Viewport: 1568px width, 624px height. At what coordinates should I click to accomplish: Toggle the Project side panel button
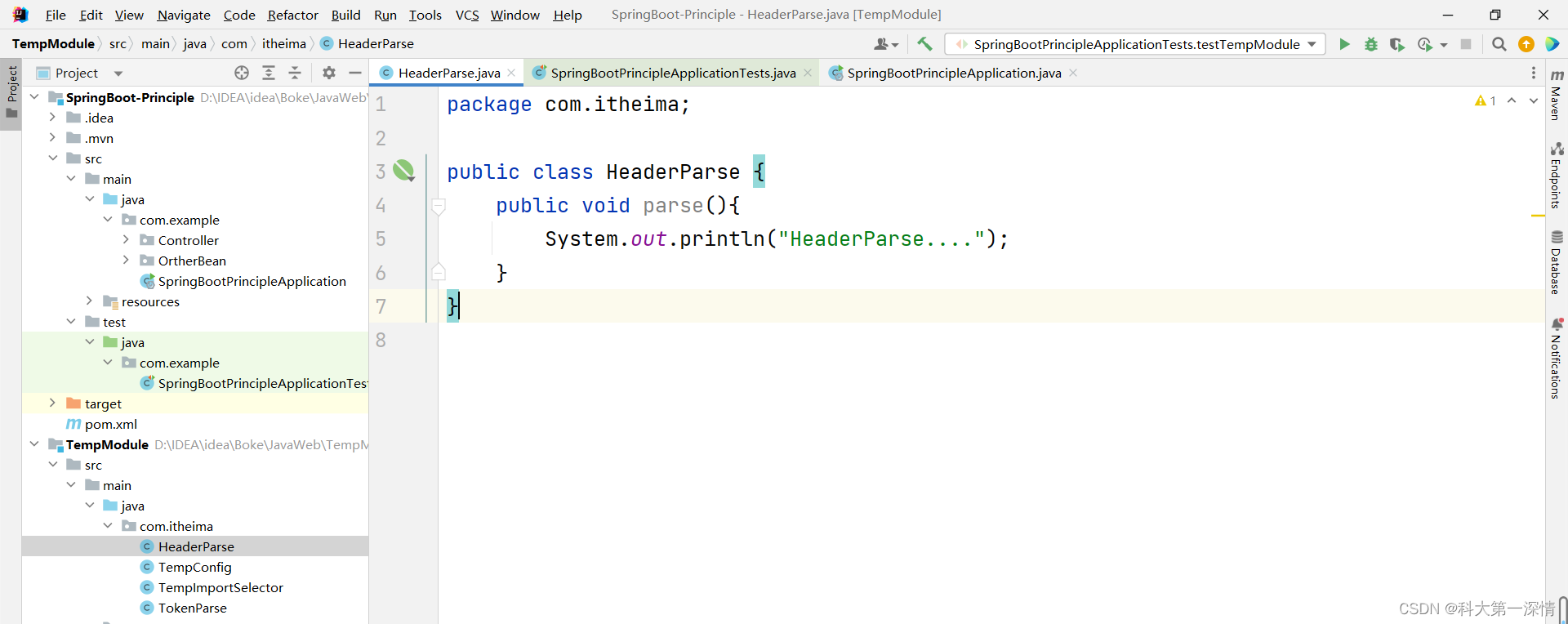tap(11, 93)
